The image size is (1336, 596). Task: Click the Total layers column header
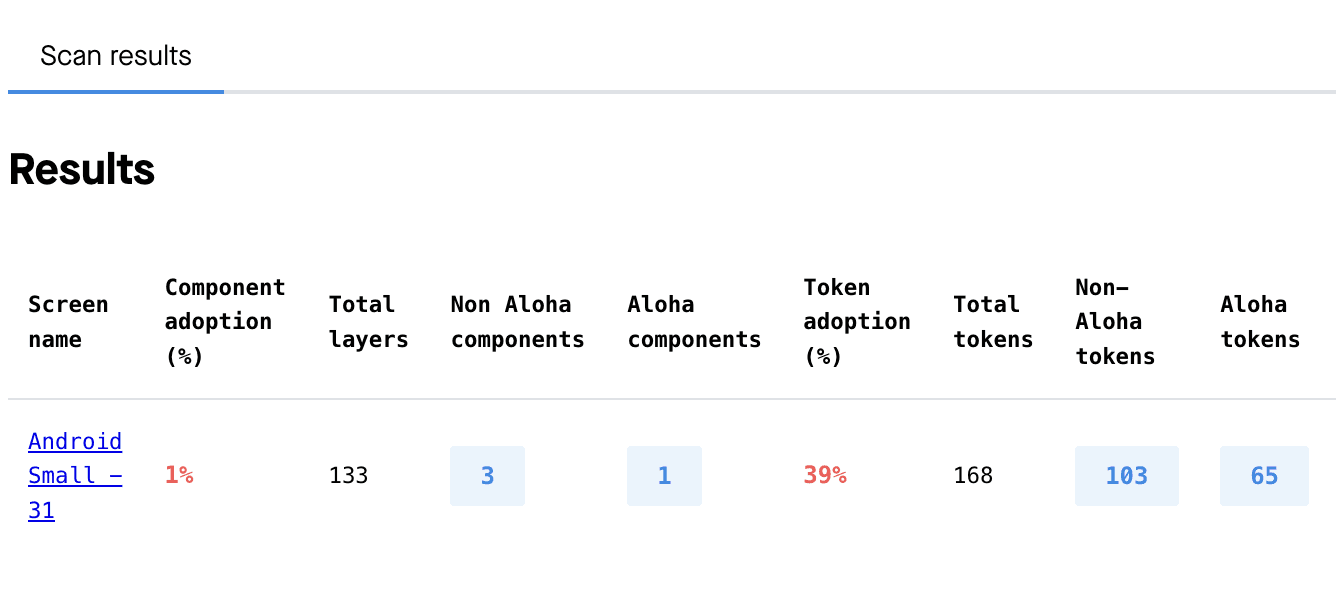click(369, 322)
